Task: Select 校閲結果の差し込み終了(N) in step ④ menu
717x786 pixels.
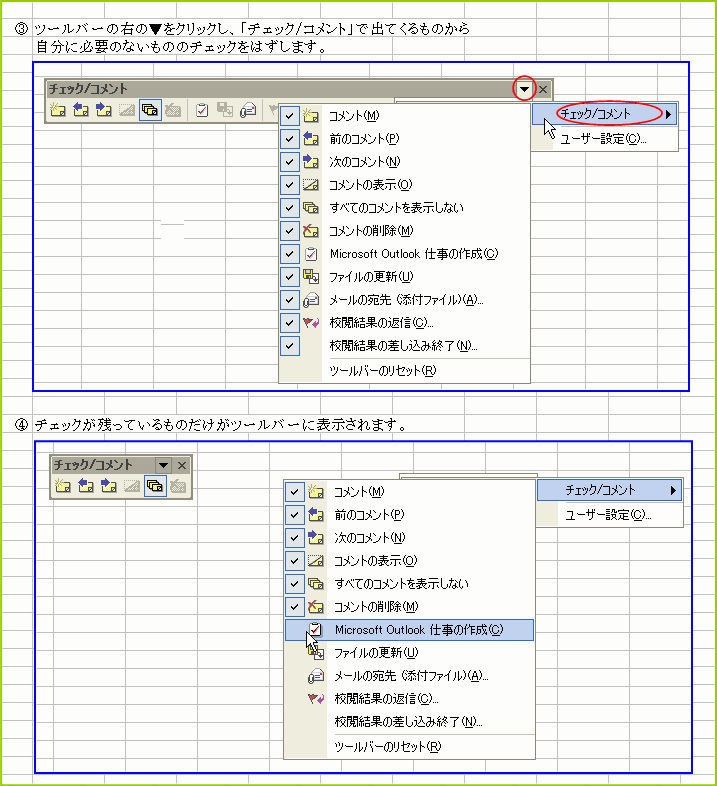Action: (x=410, y=722)
